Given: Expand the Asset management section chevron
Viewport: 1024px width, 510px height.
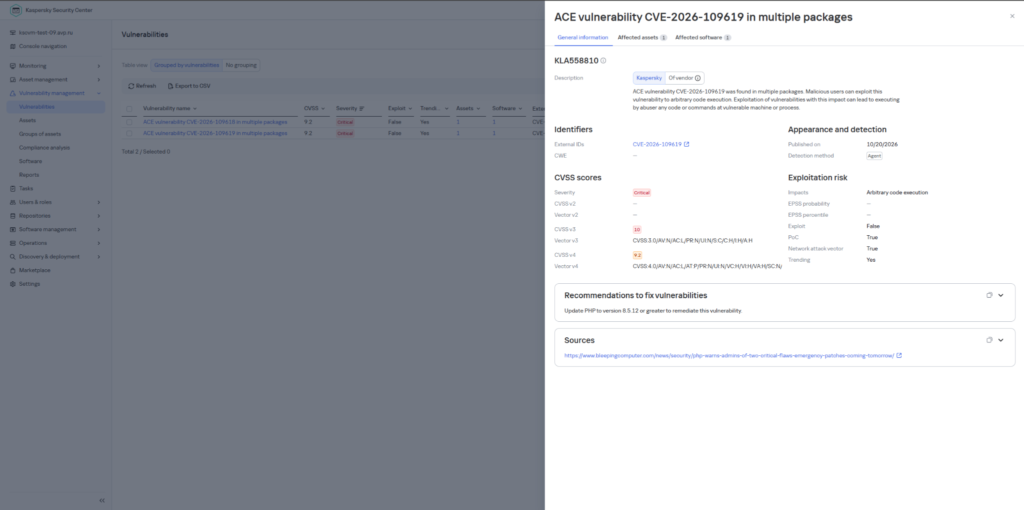Looking at the screenshot, I should coord(99,80).
